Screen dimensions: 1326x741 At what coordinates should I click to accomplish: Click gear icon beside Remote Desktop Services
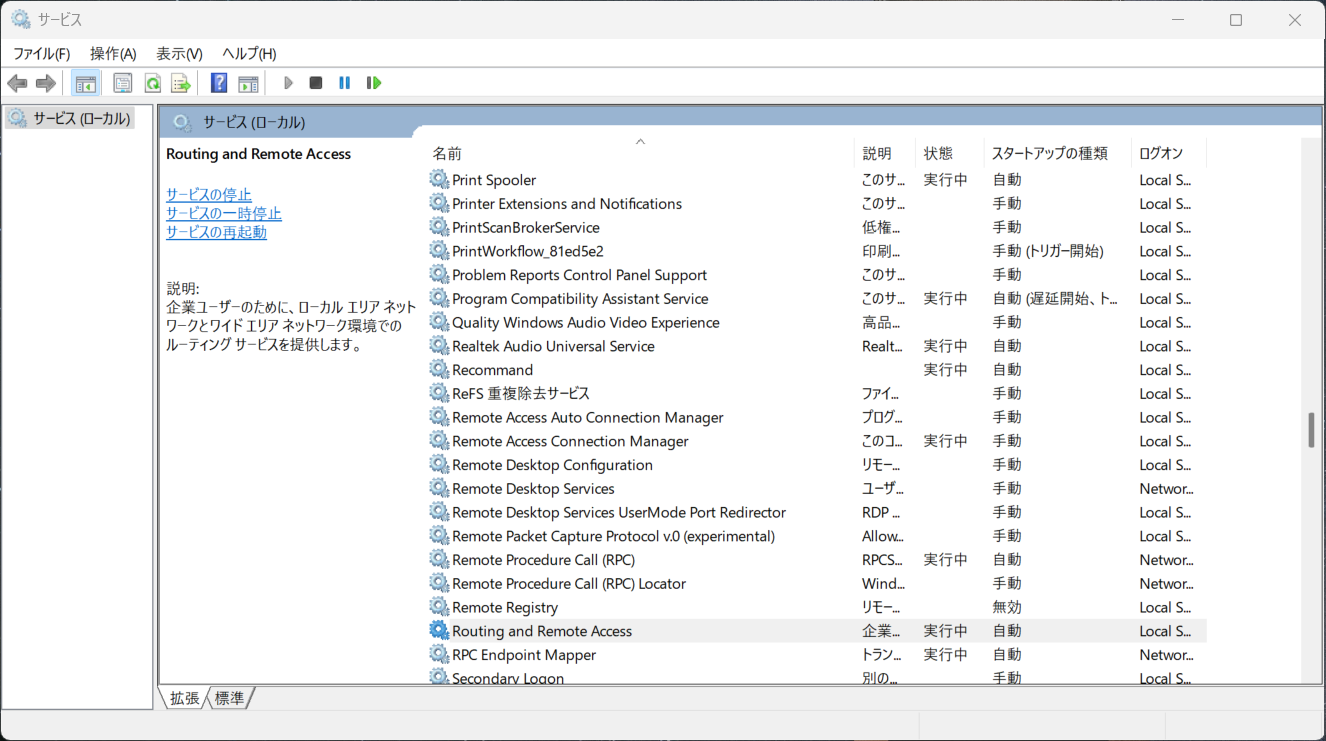click(x=439, y=489)
